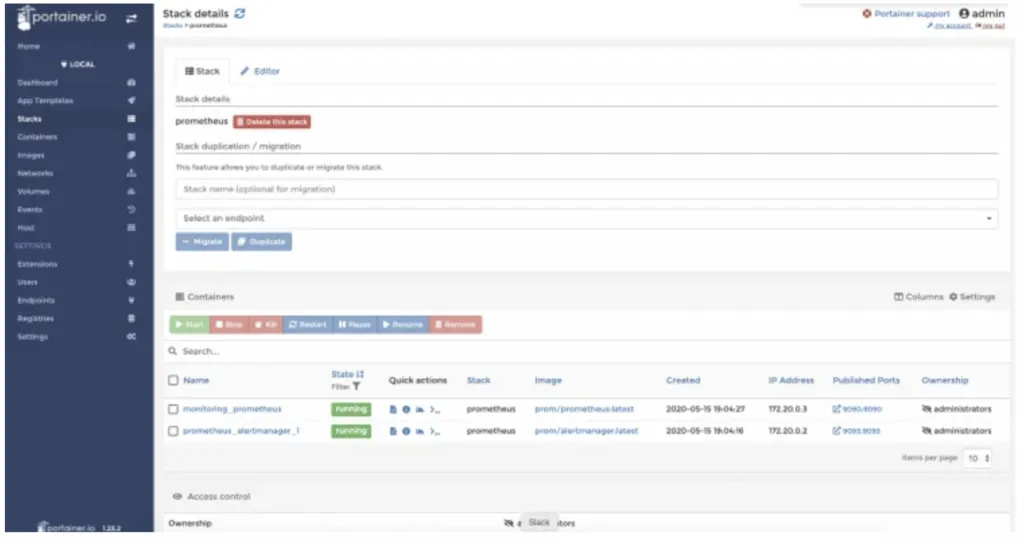This screenshot has width=1024, height=542.
Task: Switch to the Editor tab
Action: coord(260,71)
